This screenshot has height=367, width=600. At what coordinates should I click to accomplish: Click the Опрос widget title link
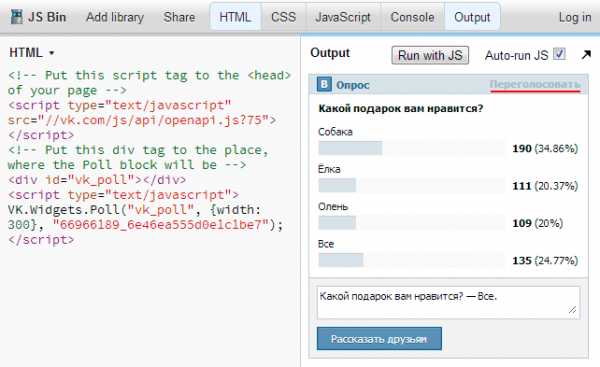pos(352,85)
